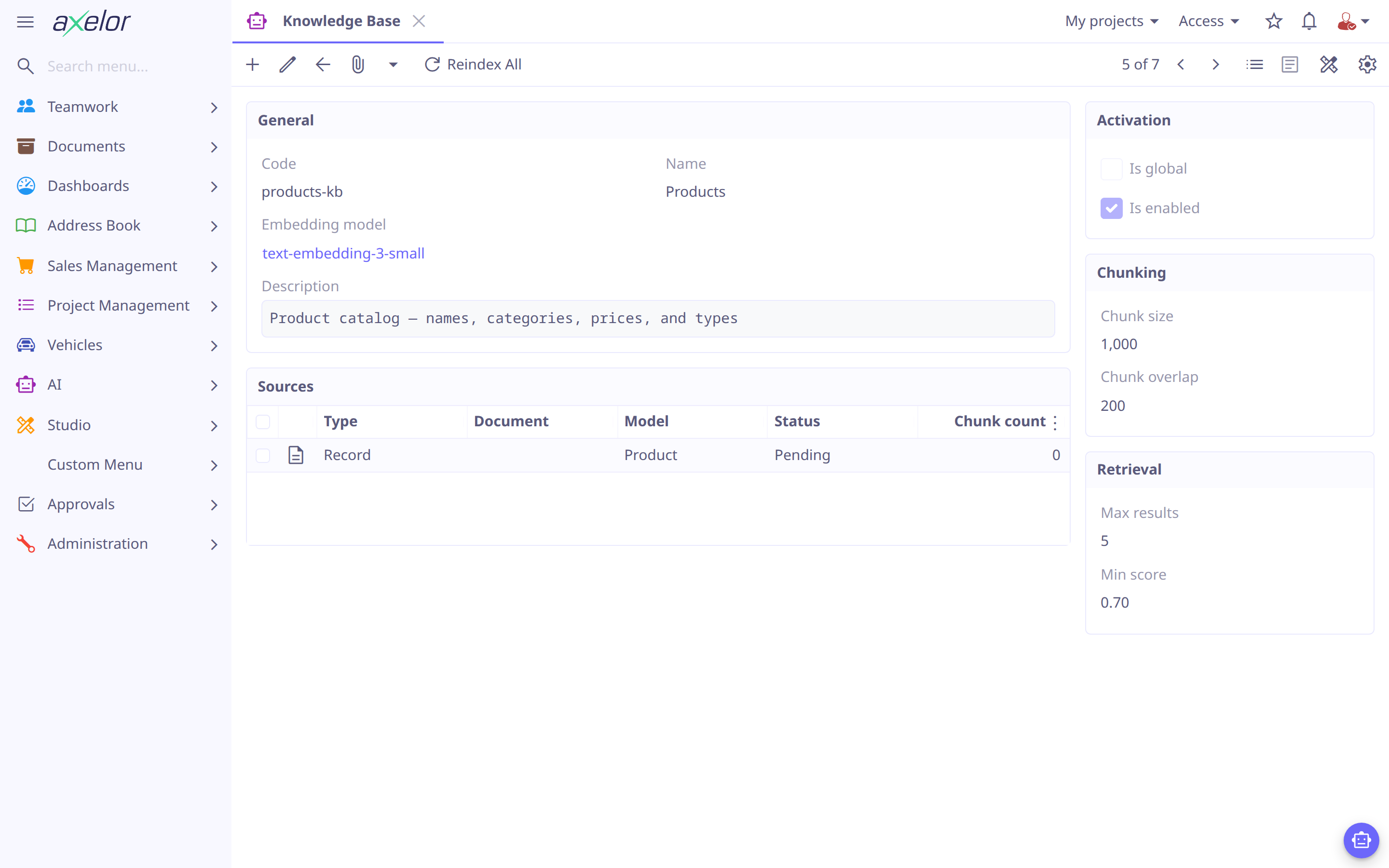The height and width of the screenshot is (868, 1389).
Task: Open the toolbar more-actions dropdown caret
Action: pos(393,64)
